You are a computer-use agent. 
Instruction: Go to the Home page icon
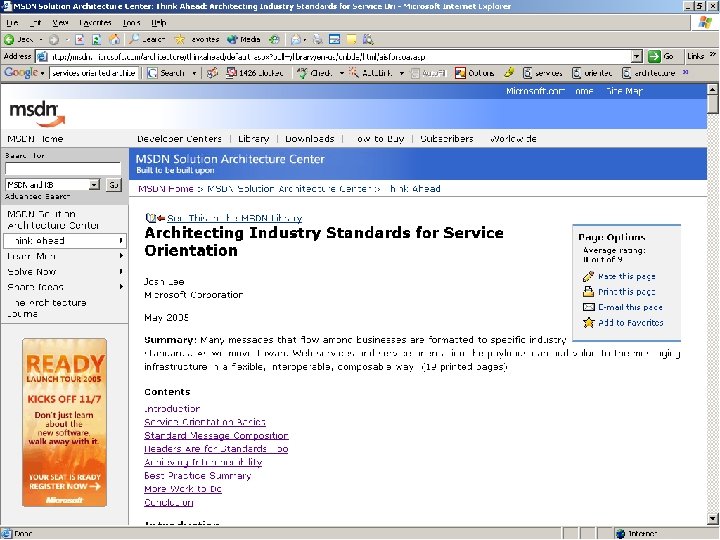(x=114, y=39)
